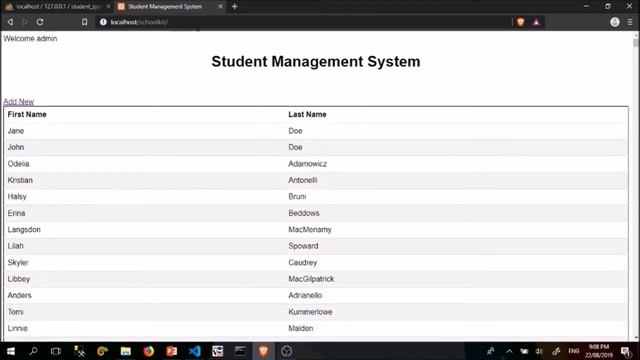Click the first name Skyler
This screenshot has width=640, height=360.
tap(18, 262)
